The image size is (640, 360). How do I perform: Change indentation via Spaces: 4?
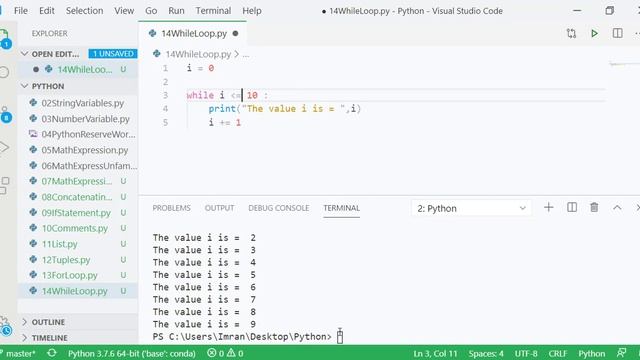[486, 353]
